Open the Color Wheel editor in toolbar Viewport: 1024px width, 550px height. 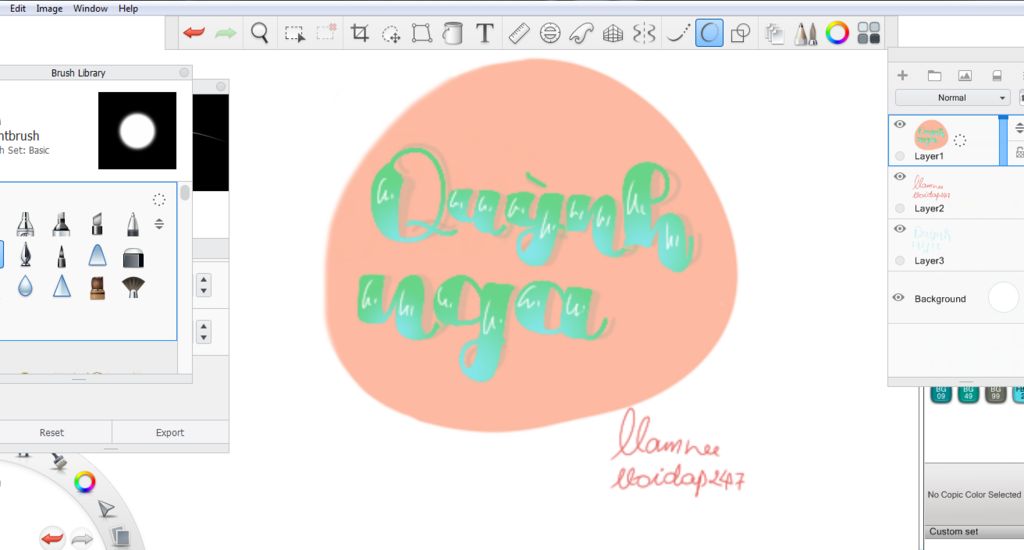click(x=837, y=33)
